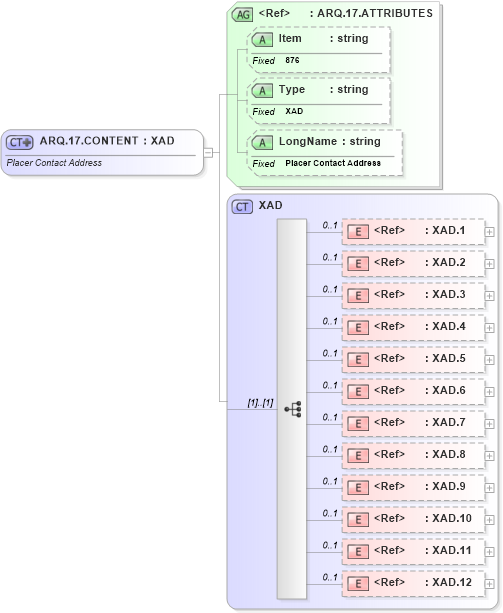
Task: Click the A icon beside Type attribute
Action: coord(262,91)
